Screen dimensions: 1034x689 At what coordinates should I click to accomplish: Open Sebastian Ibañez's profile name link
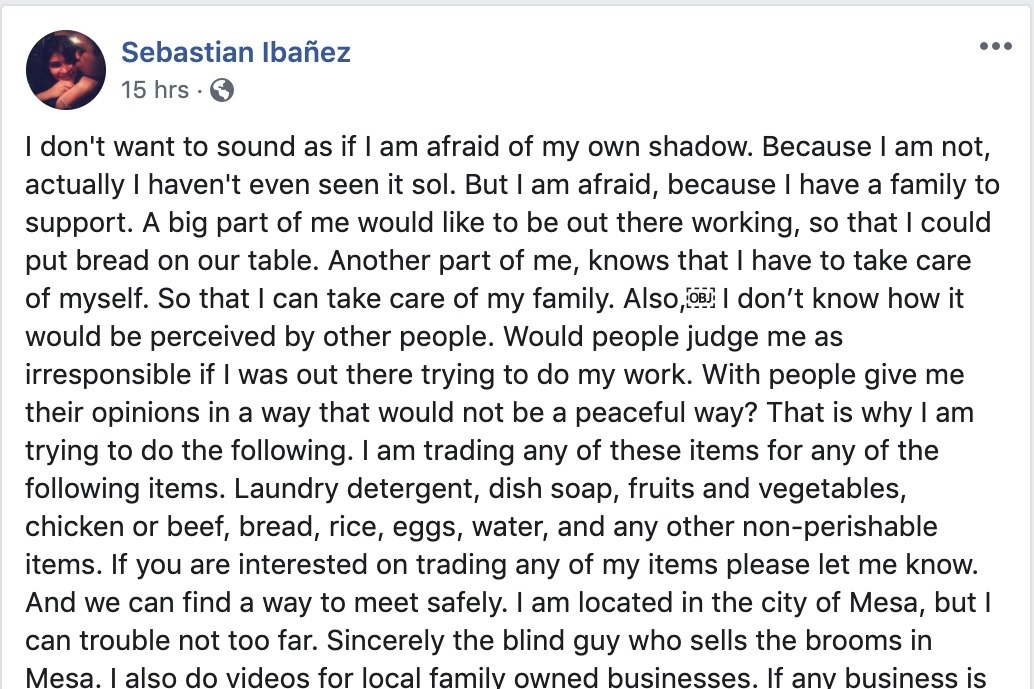click(235, 52)
